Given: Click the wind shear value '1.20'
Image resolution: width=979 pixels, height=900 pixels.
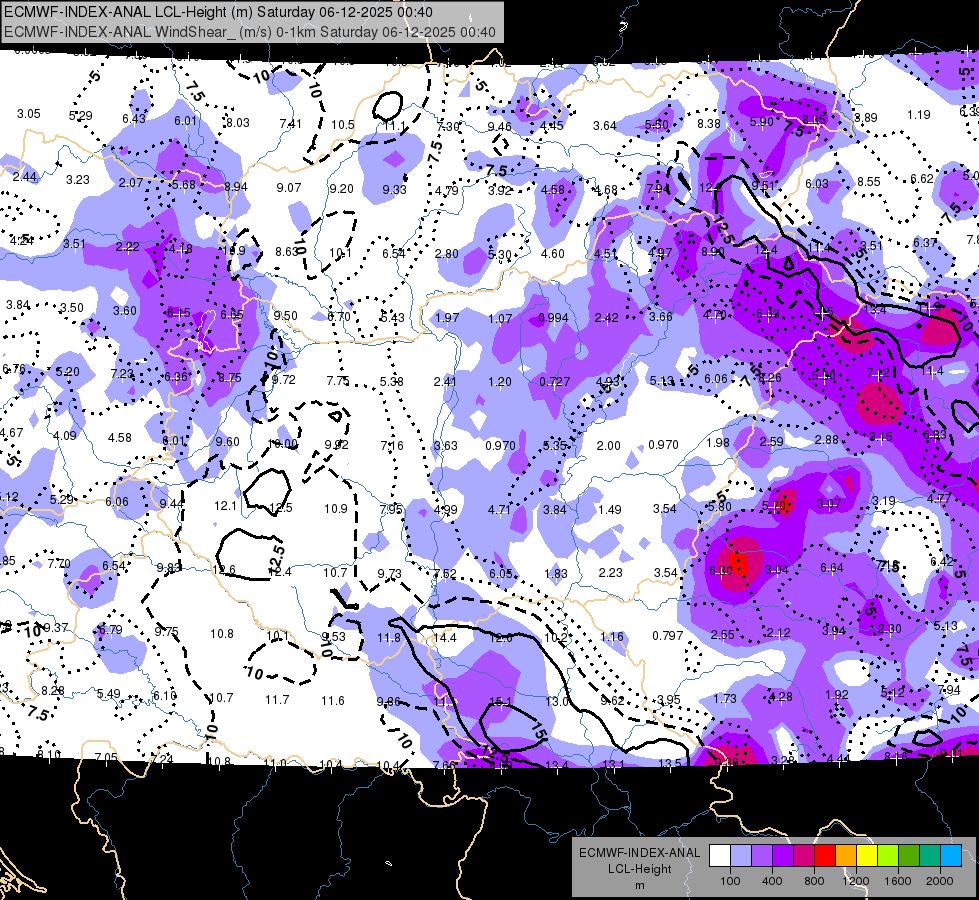Looking at the screenshot, I should click(500, 382).
